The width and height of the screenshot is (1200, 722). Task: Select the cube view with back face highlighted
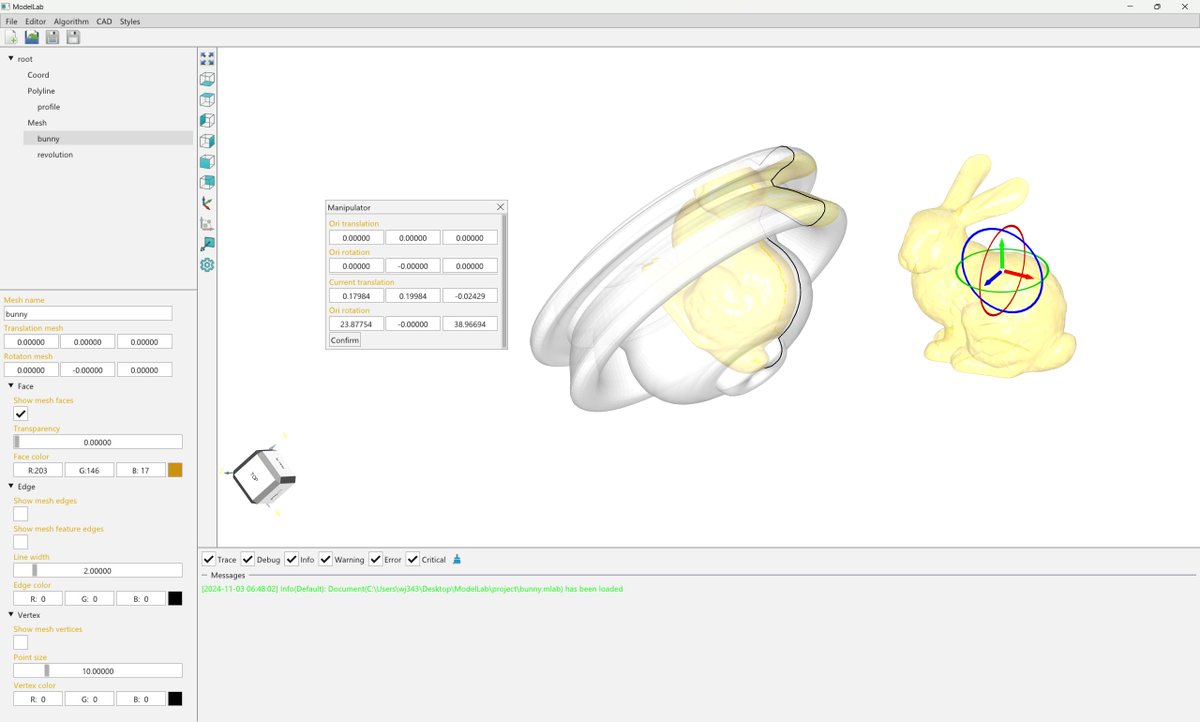point(207,182)
